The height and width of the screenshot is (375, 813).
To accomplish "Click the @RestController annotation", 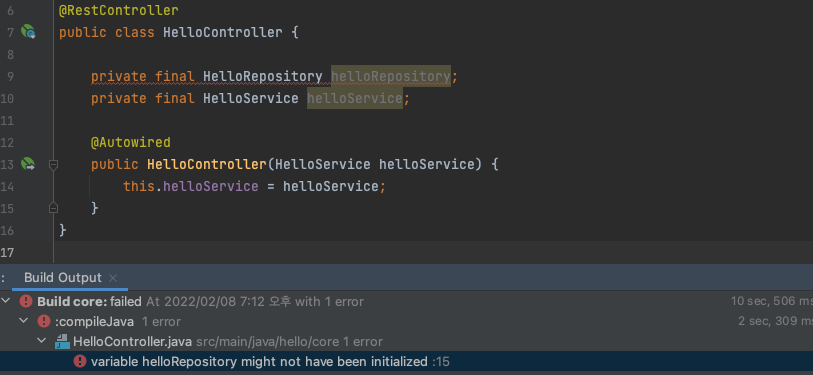I will pos(119,10).
